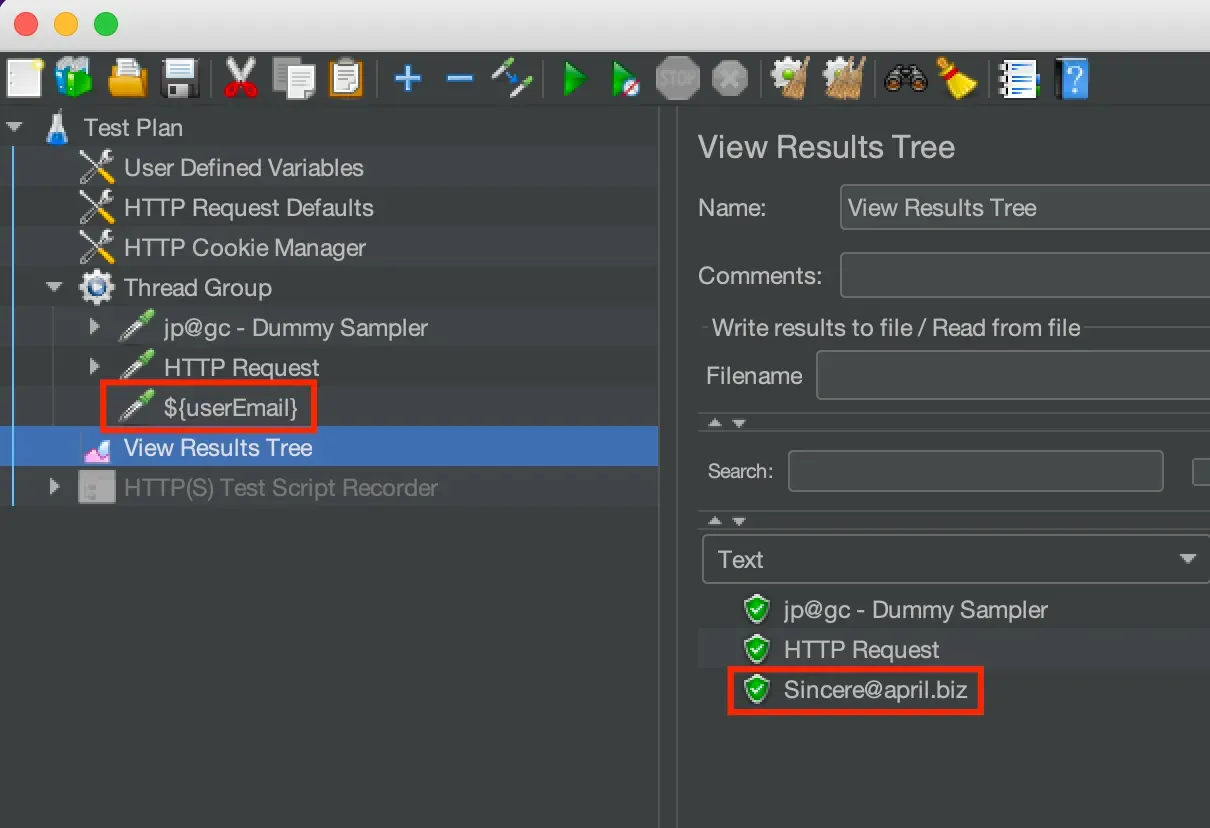Open the Text renderer dropdown
The width and height of the screenshot is (1210, 828).
pos(955,559)
